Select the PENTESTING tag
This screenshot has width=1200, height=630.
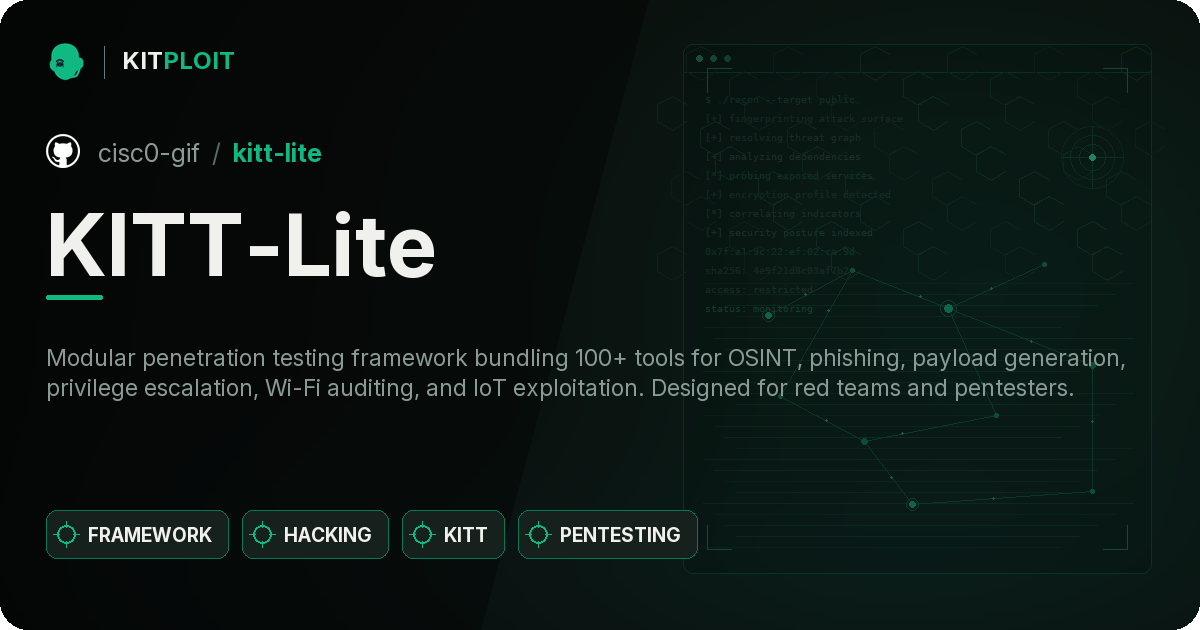click(x=607, y=535)
